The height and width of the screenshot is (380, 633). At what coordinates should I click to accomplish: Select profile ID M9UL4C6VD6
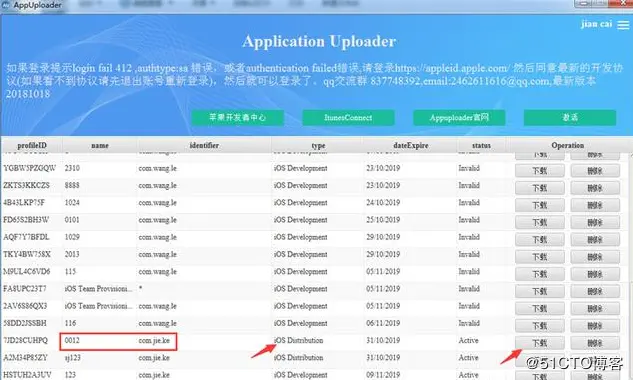click(27, 271)
